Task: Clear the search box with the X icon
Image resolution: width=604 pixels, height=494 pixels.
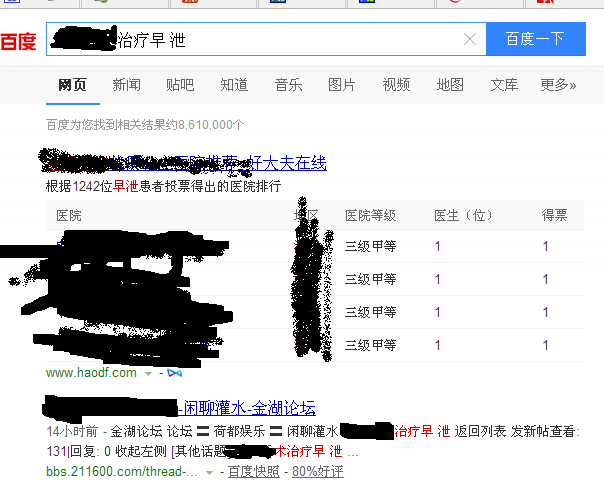Action: (470, 40)
